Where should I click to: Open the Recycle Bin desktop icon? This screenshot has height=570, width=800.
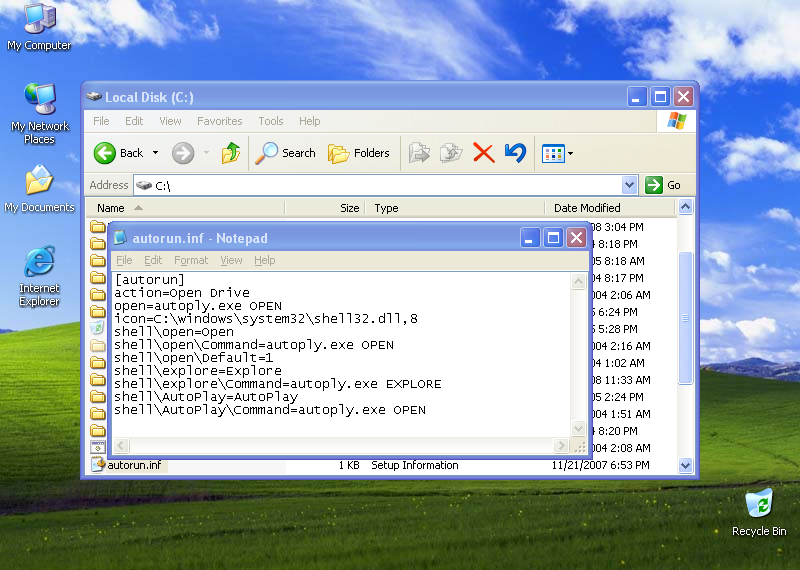[759, 512]
